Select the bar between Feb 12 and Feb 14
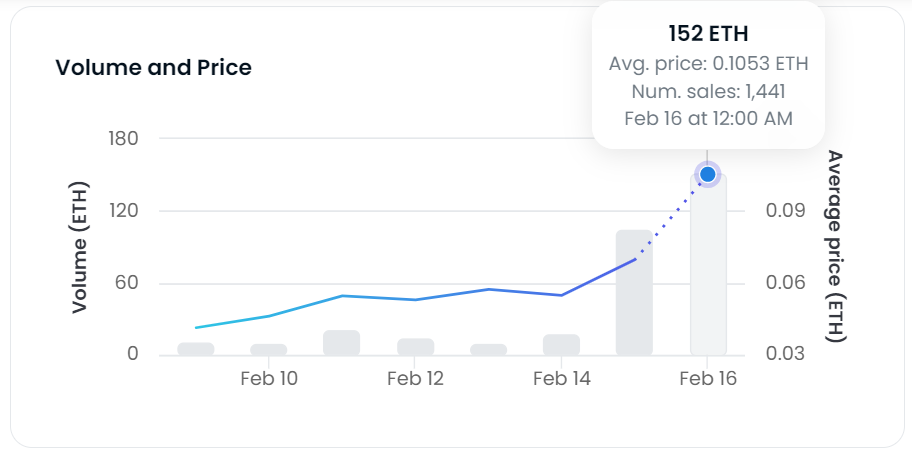 coord(488,349)
